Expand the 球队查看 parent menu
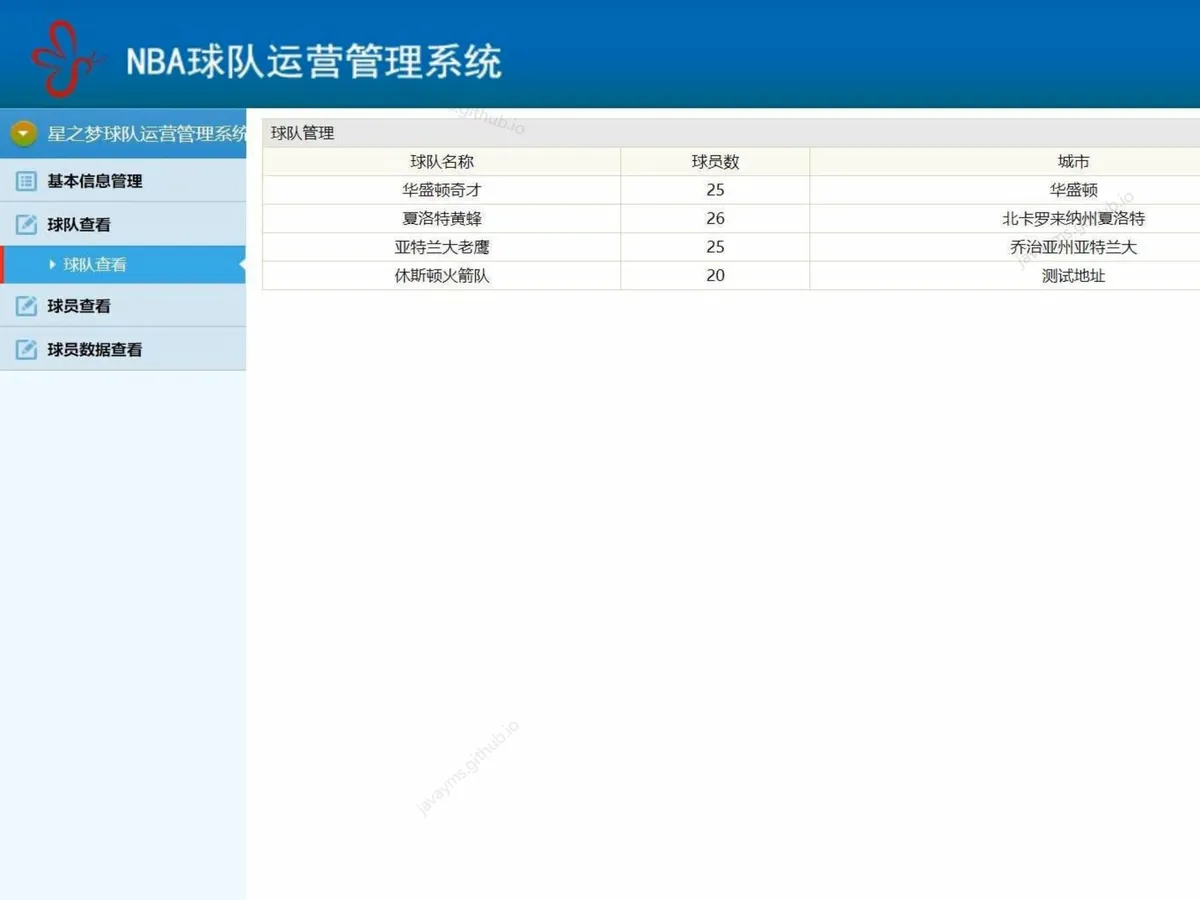The width and height of the screenshot is (1200, 900). pos(123,225)
